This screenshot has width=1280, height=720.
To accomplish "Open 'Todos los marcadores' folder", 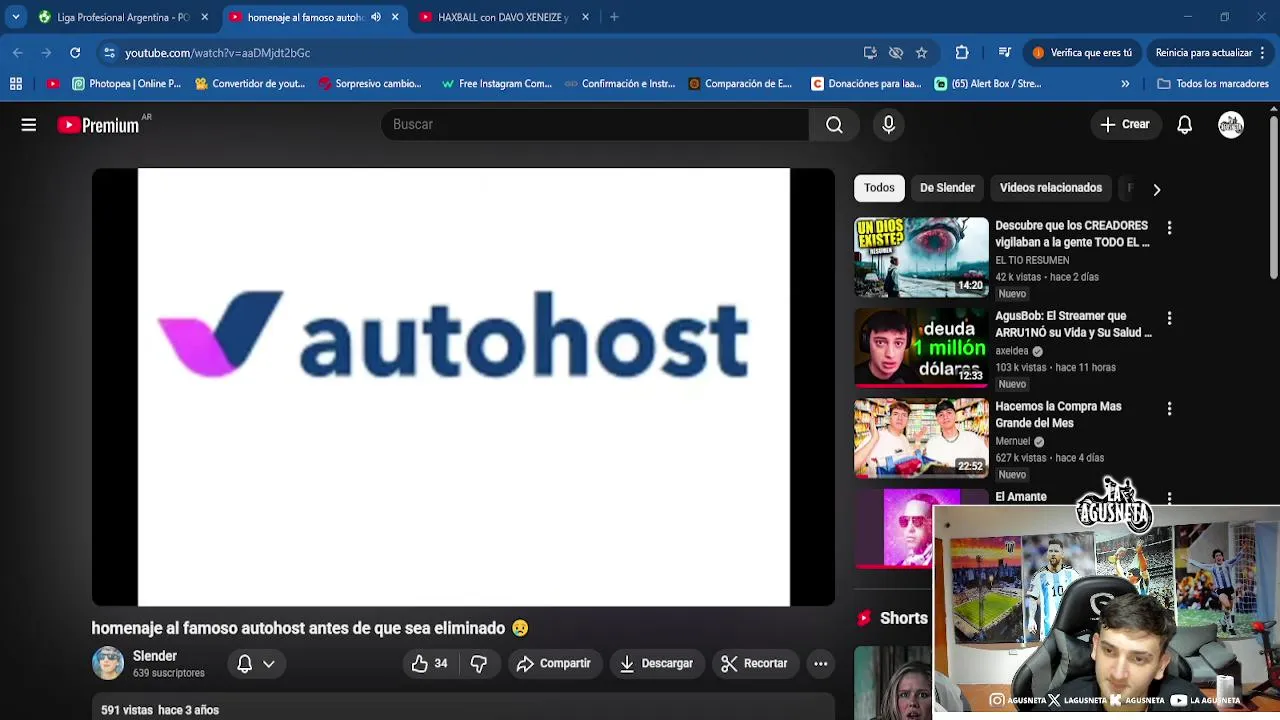I will [1212, 84].
